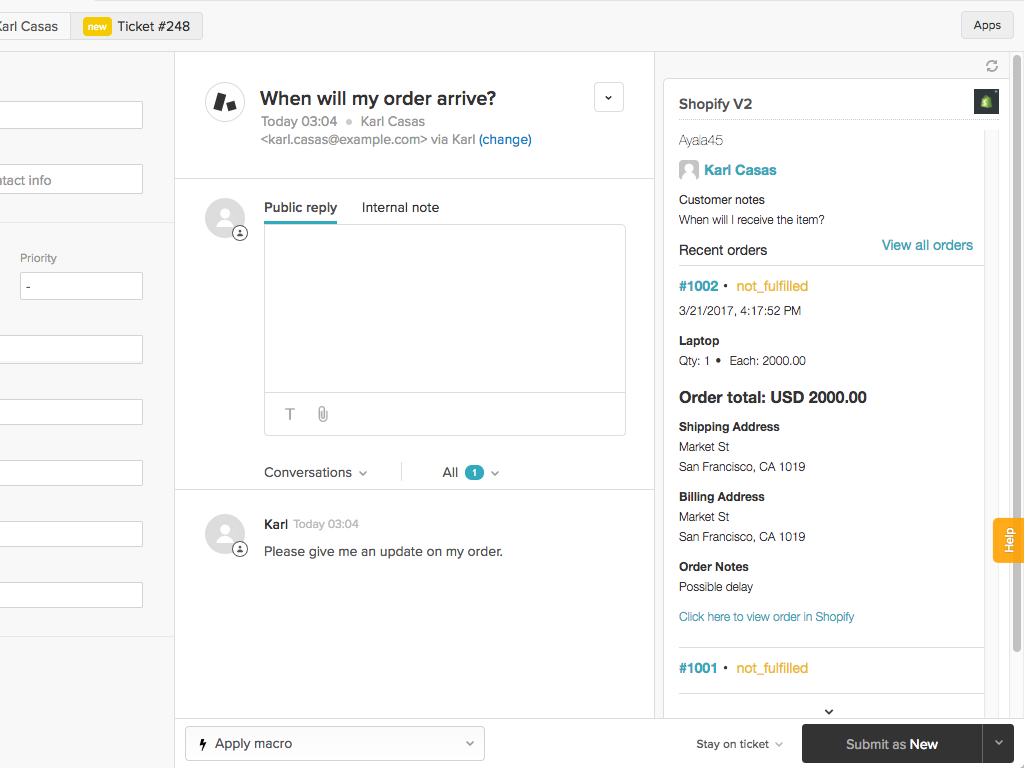Click Karl Casas avatar in Shopify panel
The height and width of the screenshot is (768, 1024).
(689, 170)
